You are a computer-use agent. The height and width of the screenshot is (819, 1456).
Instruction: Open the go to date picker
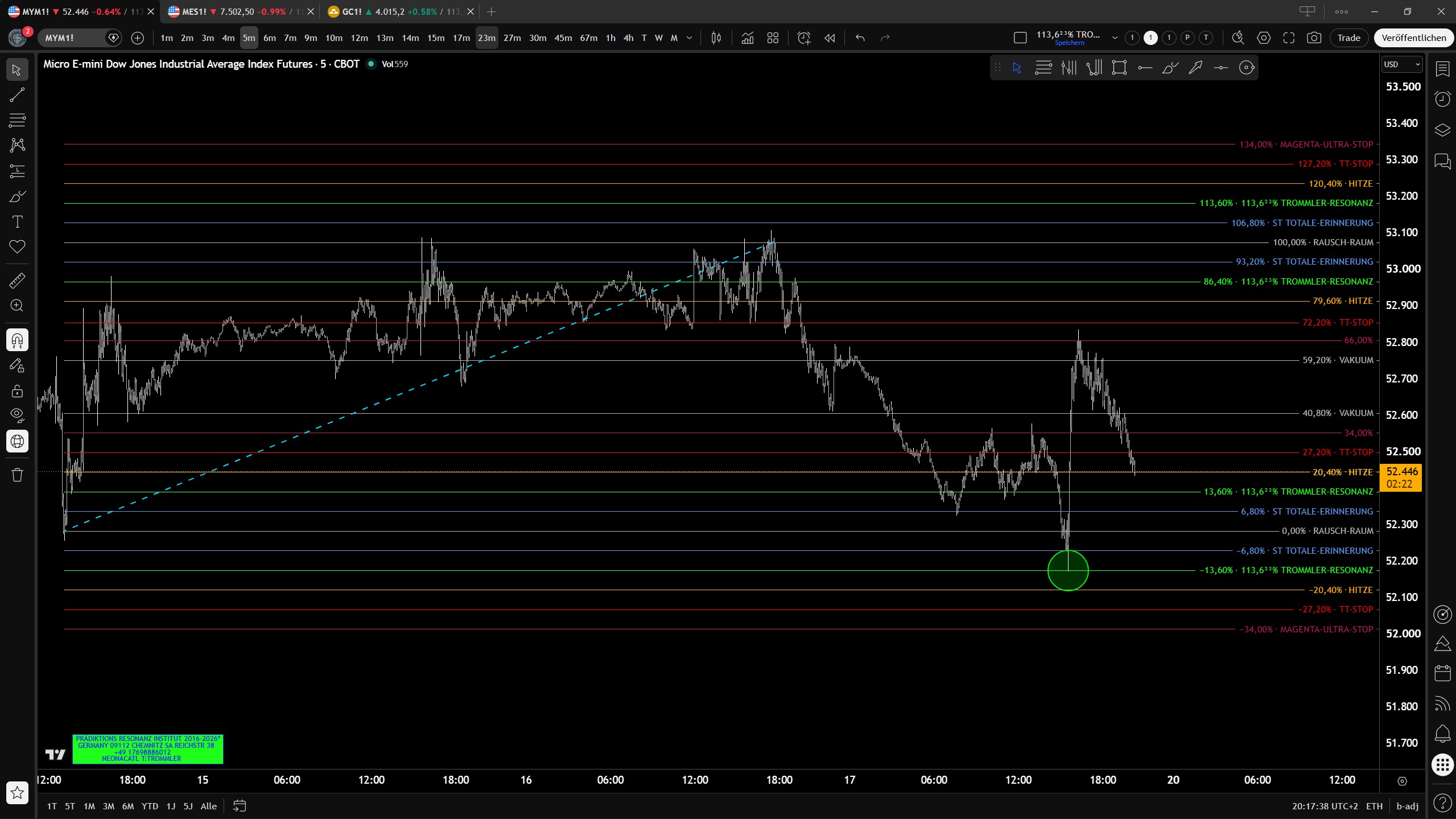point(240,805)
